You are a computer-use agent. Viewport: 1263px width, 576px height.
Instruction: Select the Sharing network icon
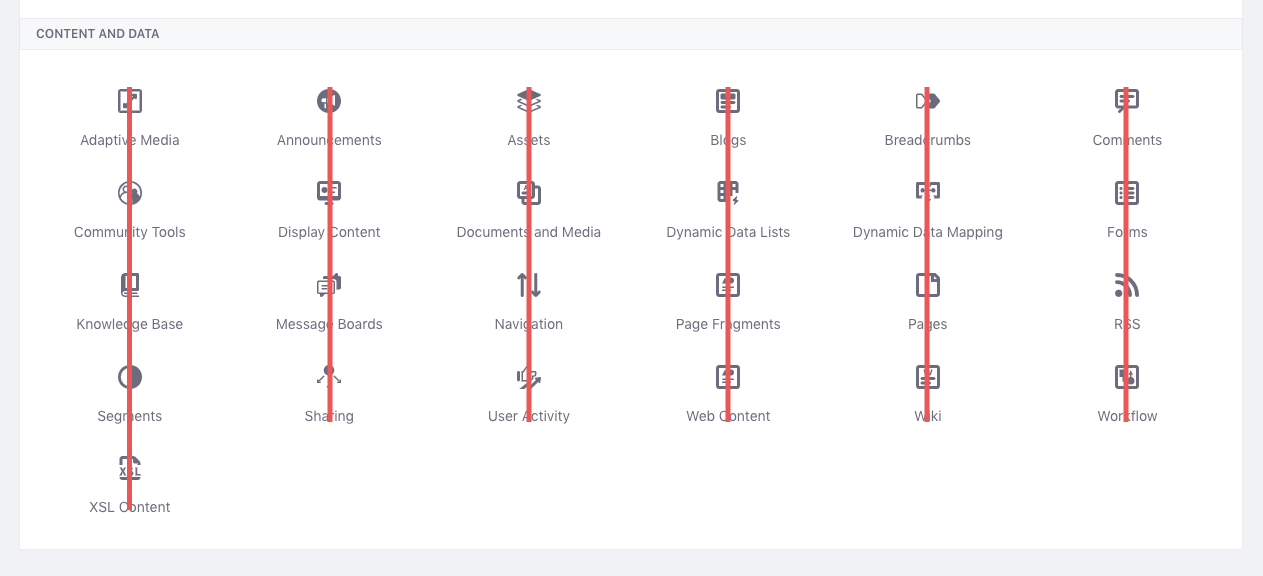tap(329, 377)
